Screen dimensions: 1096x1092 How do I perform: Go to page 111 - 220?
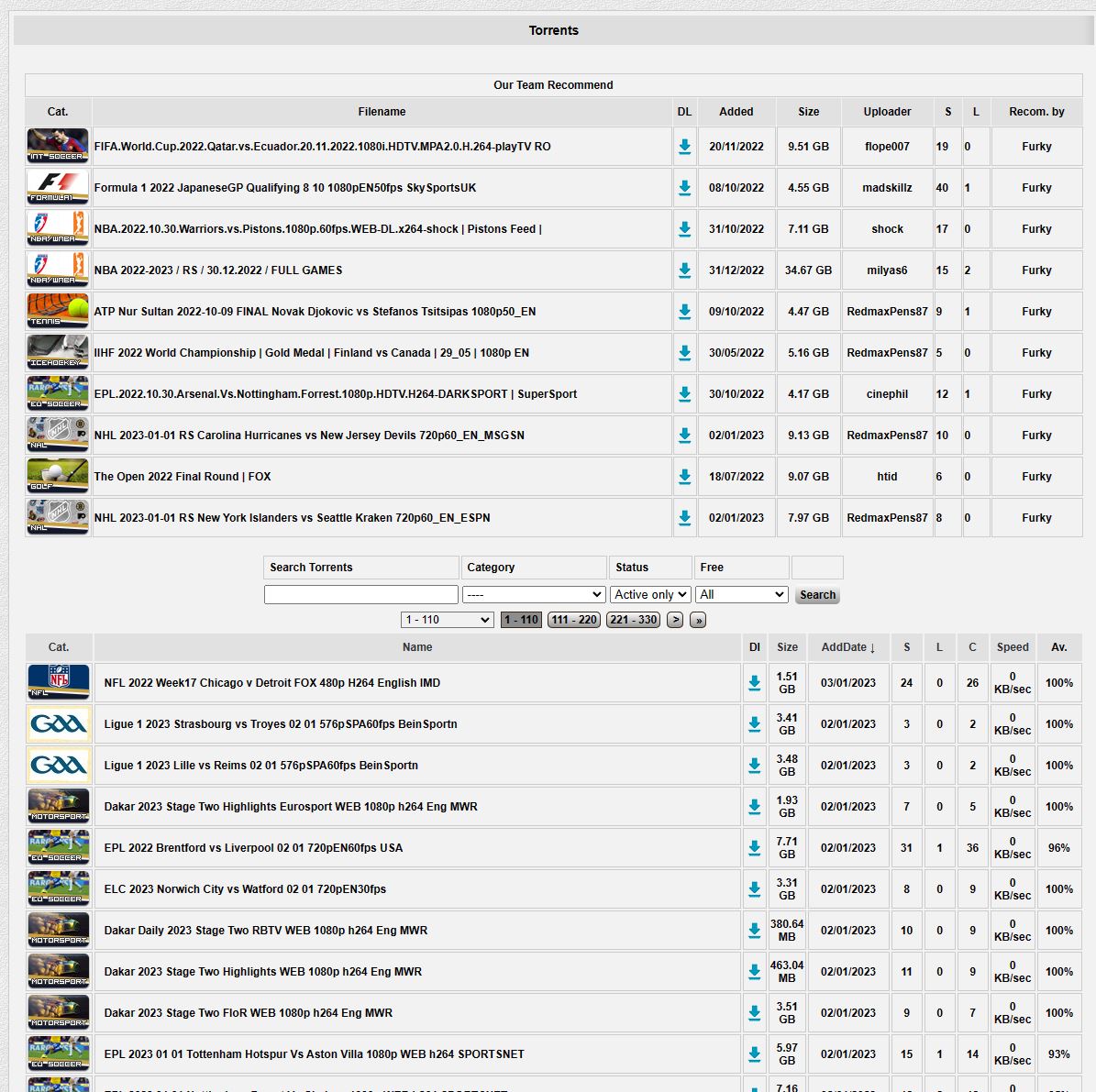pos(574,621)
